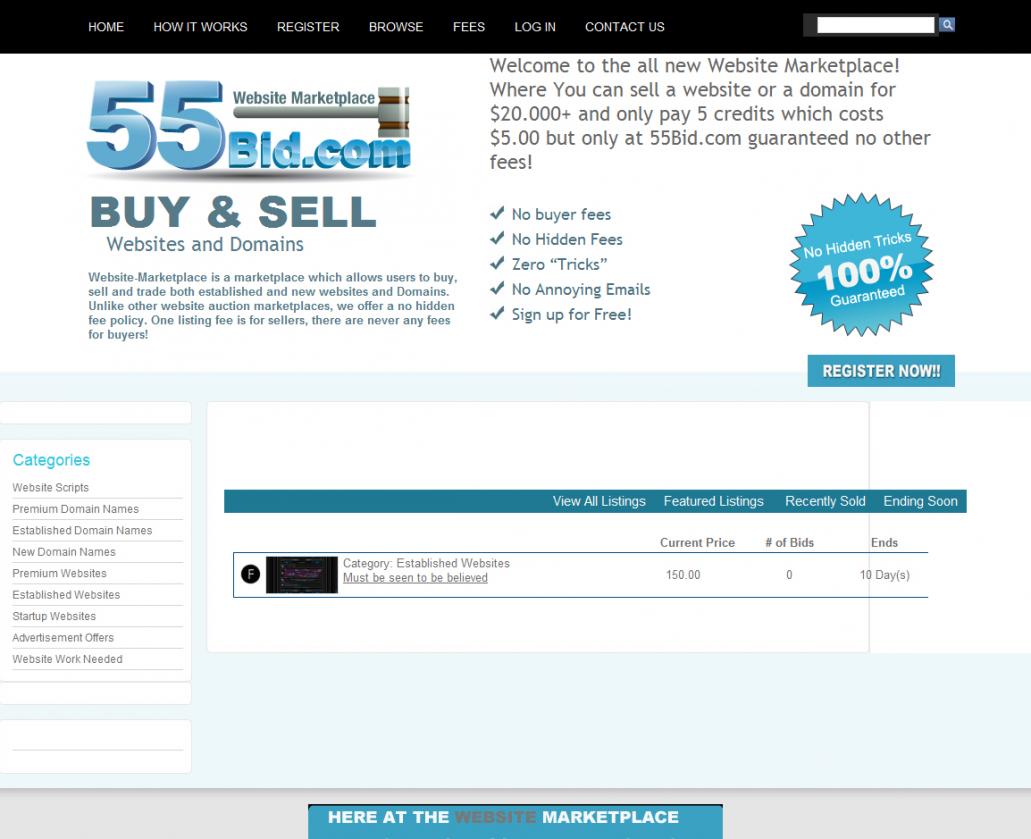Click the REGISTER NOW!! button
1031x839 pixels.
coord(881,371)
